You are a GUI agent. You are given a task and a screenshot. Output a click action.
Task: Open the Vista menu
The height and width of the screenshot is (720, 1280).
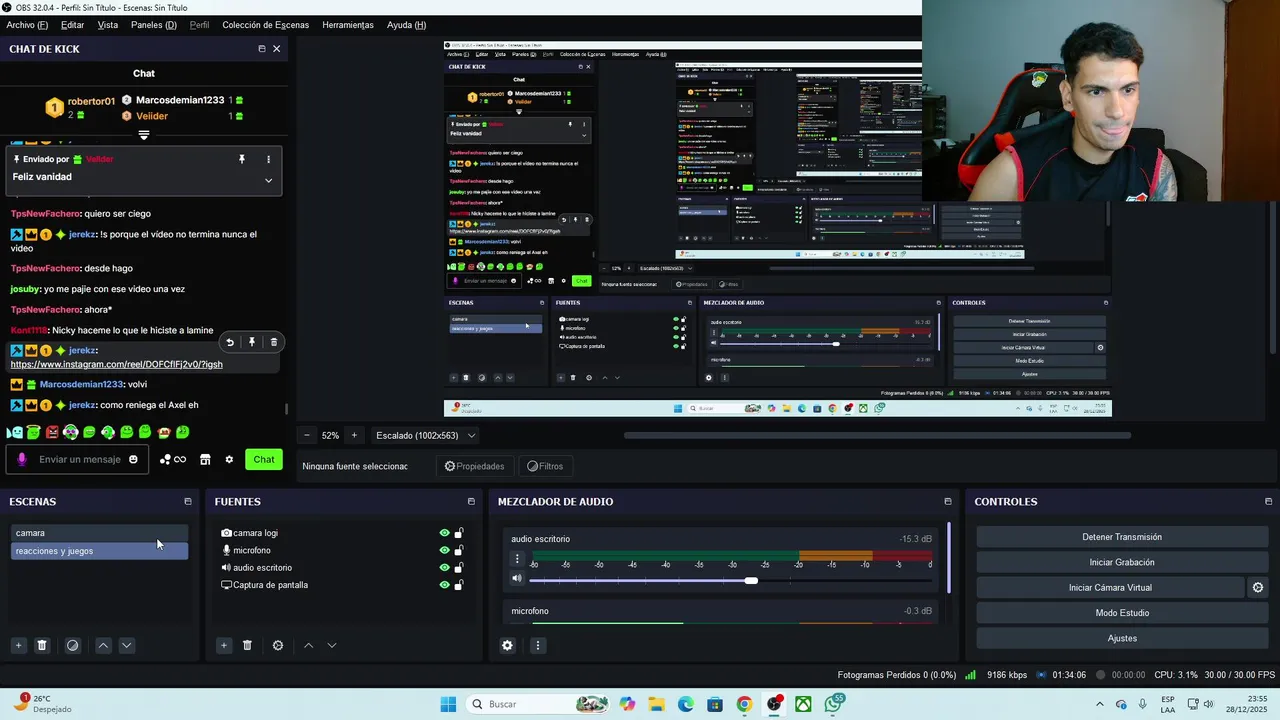(107, 25)
